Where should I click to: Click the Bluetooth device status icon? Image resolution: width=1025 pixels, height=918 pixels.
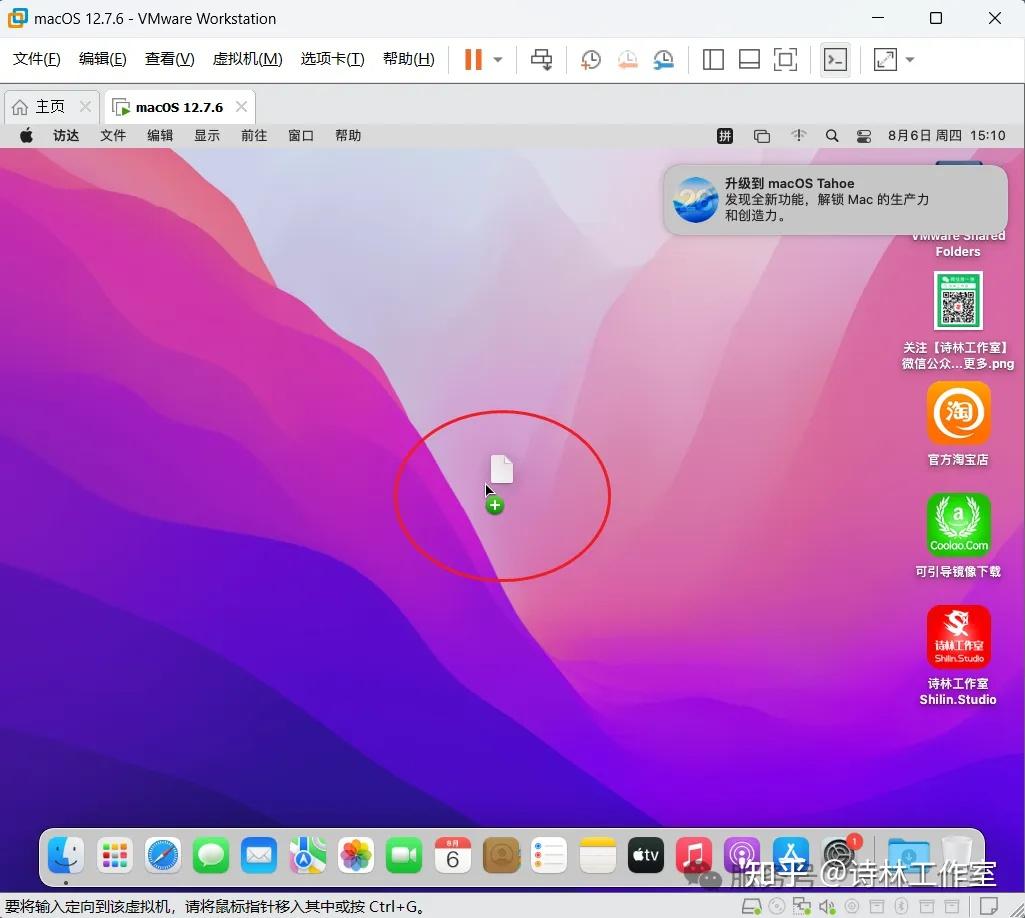coord(901,906)
